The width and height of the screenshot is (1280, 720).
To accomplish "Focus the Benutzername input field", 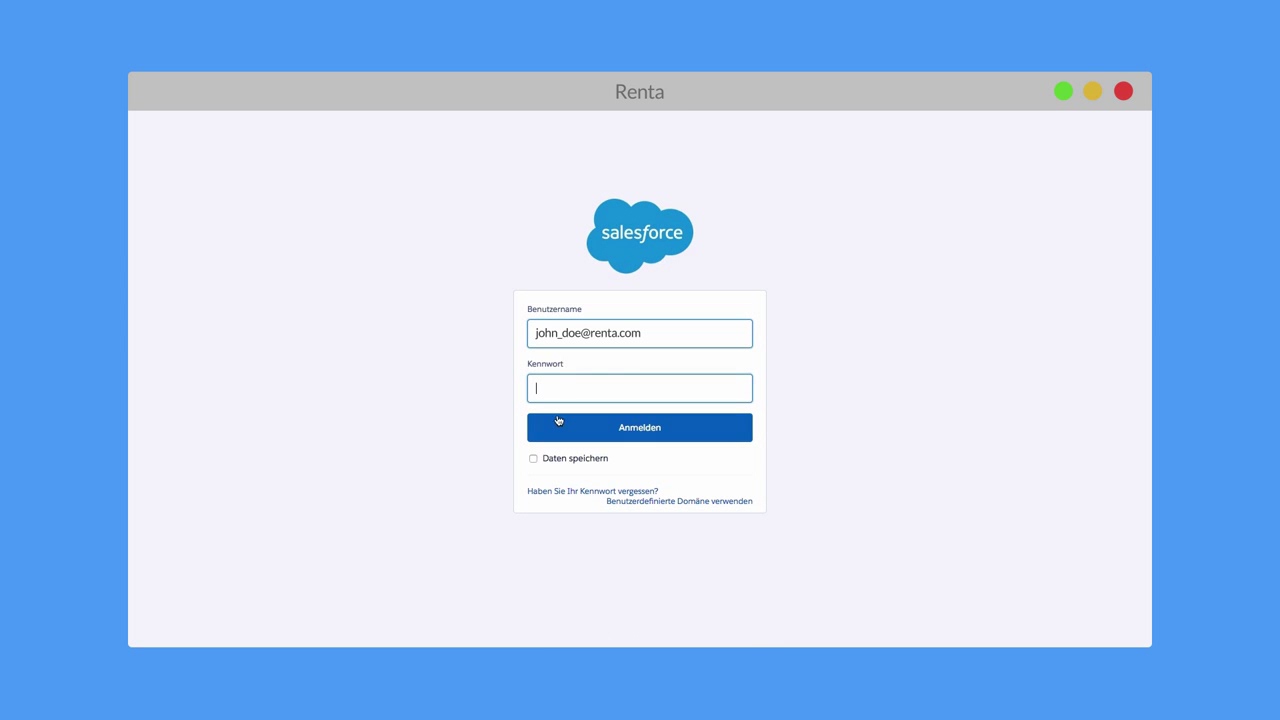I will click(x=640, y=333).
